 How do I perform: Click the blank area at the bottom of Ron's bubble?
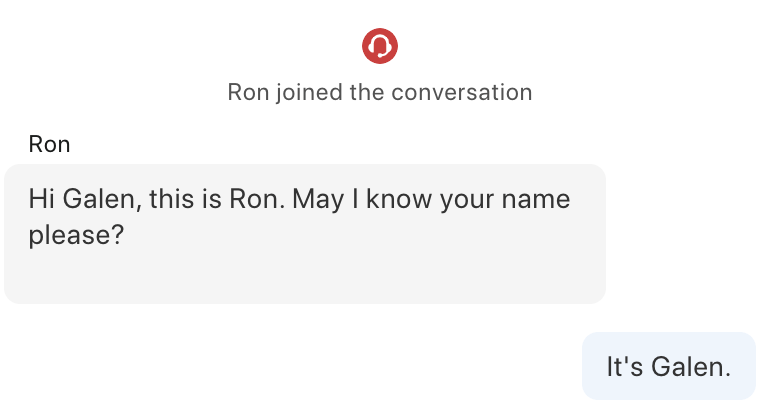[x=305, y=278]
